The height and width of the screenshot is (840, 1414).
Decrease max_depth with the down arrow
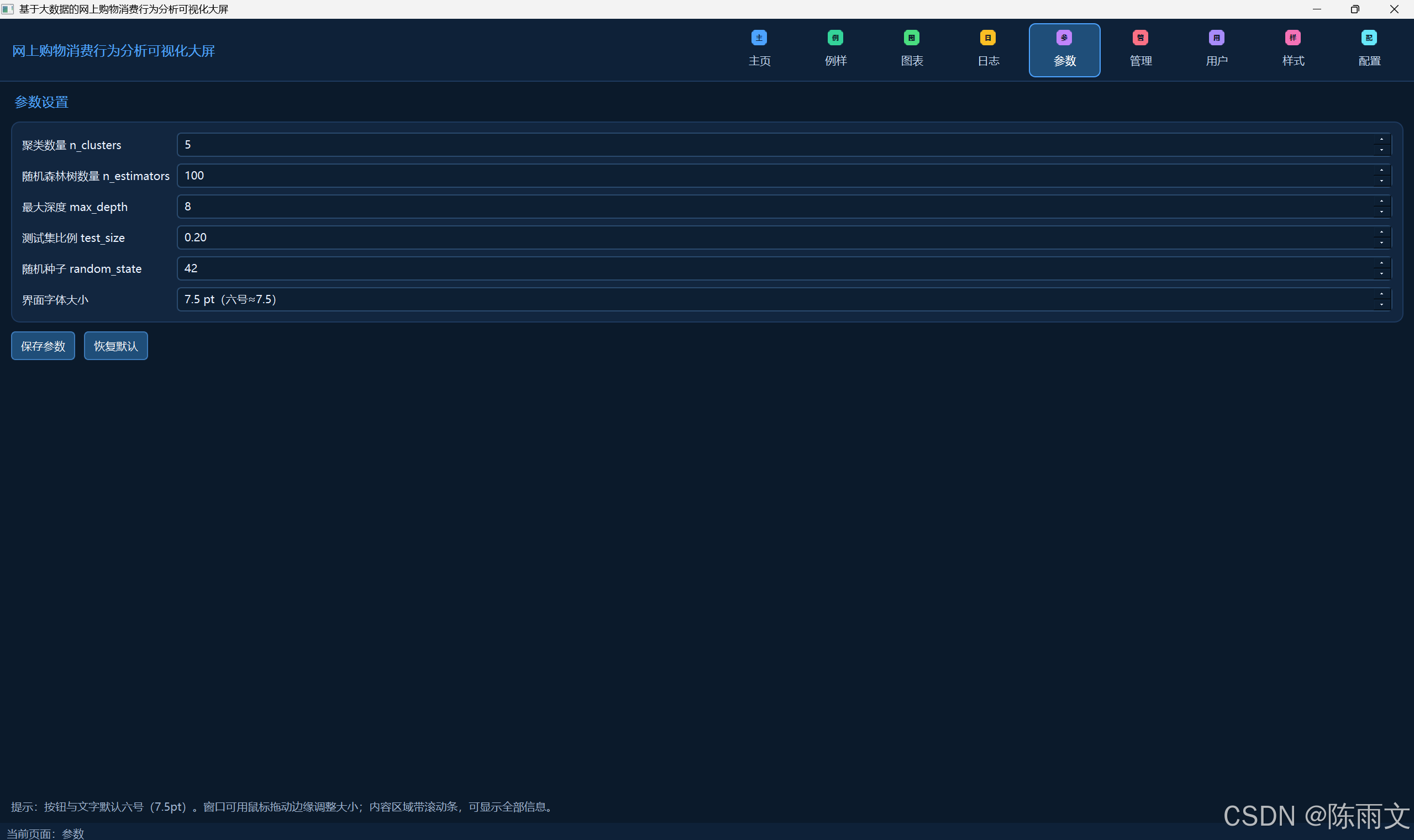(x=1381, y=212)
